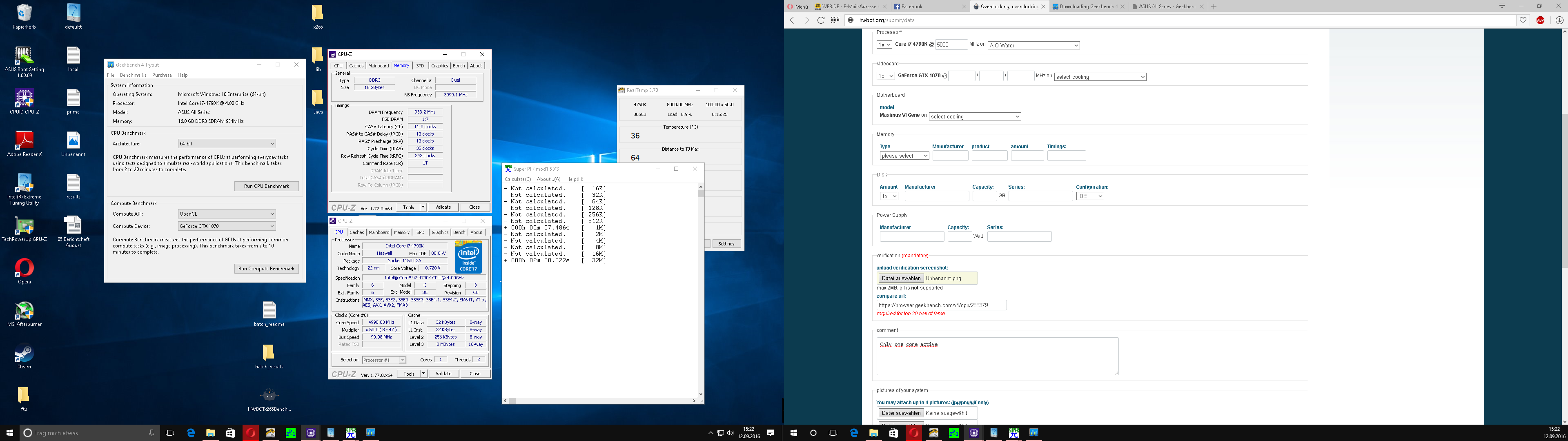Show hidden tray icons chevron
The height and width of the screenshot is (441, 1568).
(710, 432)
